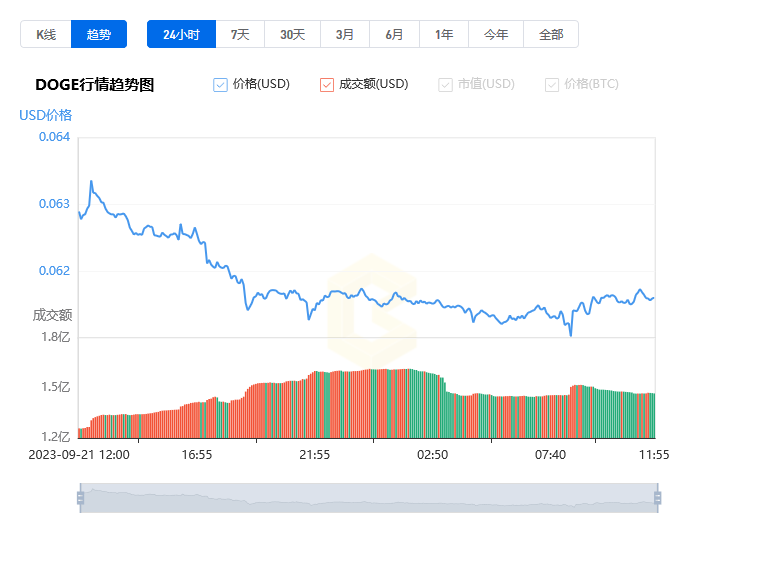Click the 02:50 time axis label
The height and width of the screenshot is (563, 780).
432,455
